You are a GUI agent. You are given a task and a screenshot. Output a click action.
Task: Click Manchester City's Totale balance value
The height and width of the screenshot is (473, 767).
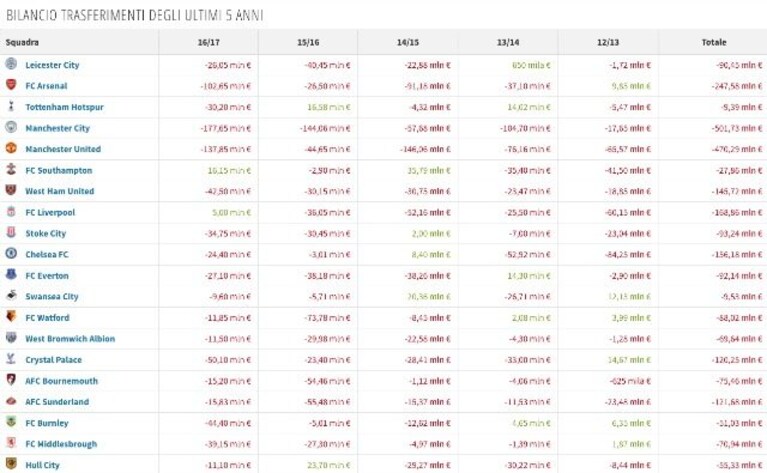click(737, 128)
